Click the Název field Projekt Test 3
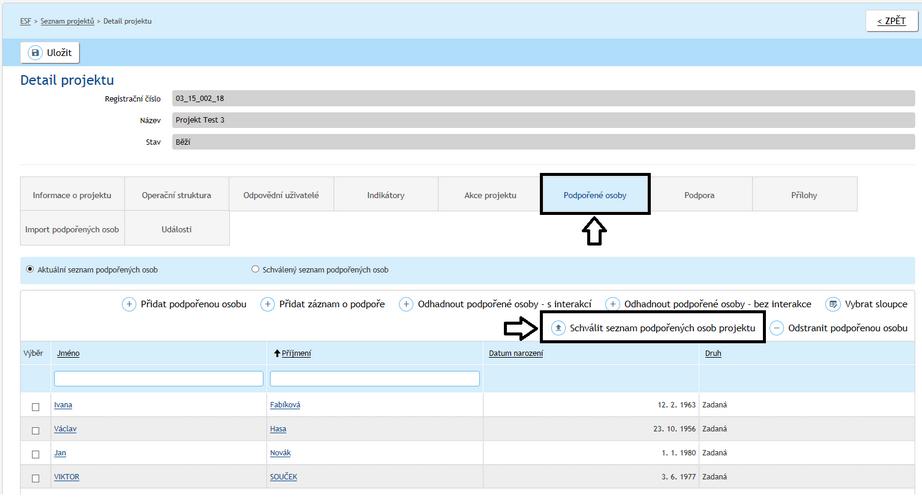Screen dimensions: 922x503 click(543, 120)
